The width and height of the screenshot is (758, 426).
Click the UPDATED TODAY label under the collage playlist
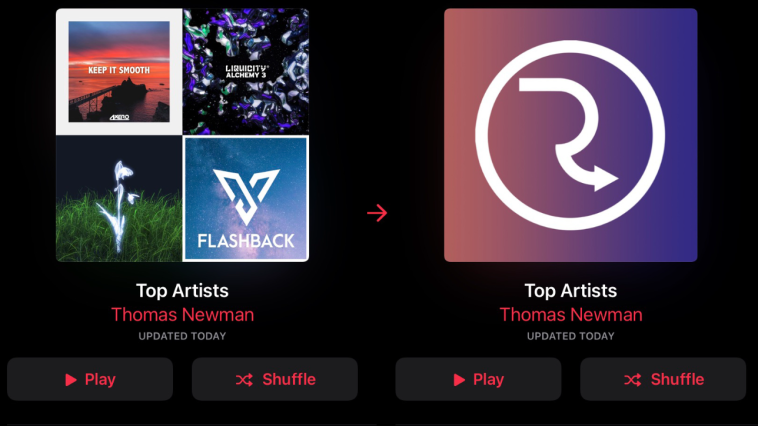pos(182,336)
